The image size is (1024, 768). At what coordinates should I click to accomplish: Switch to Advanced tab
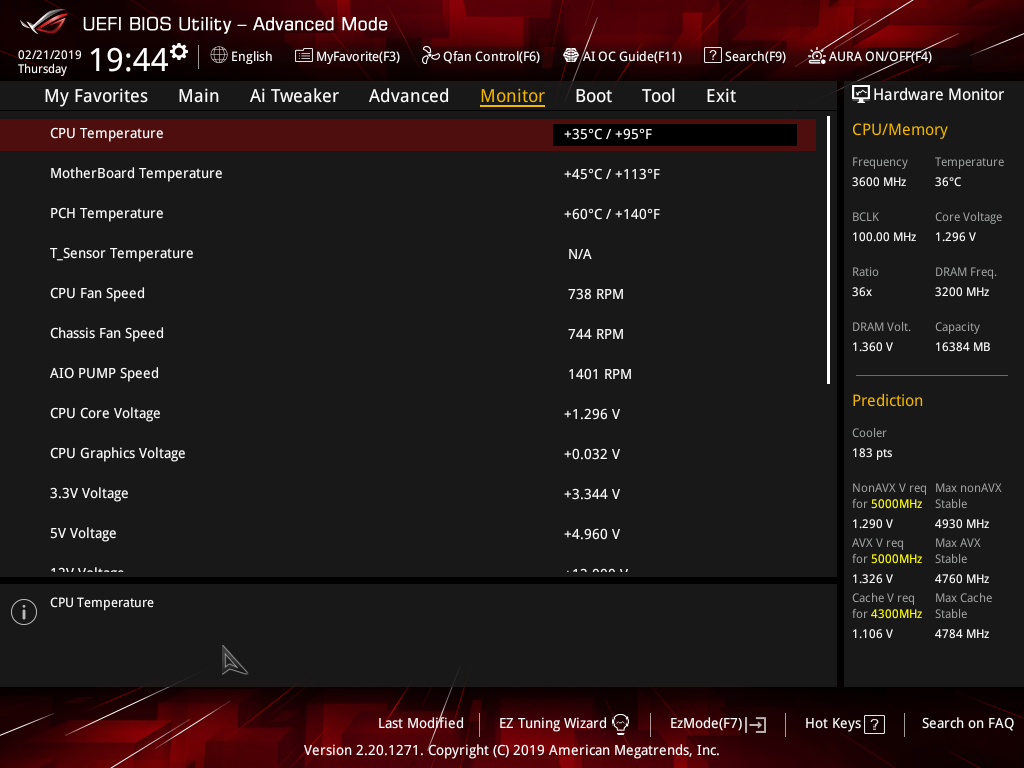(409, 96)
